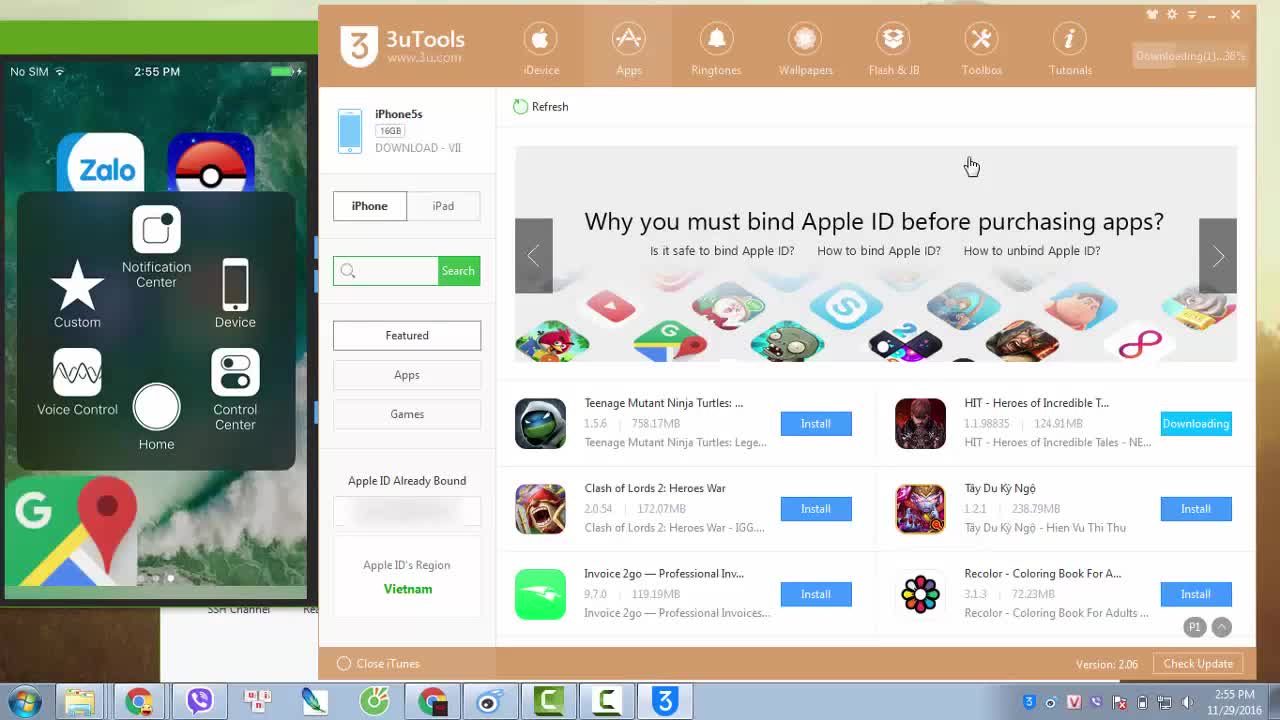Click the Check Update button
Image resolution: width=1280 pixels, height=720 pixels.
[x=1198, y=664]
